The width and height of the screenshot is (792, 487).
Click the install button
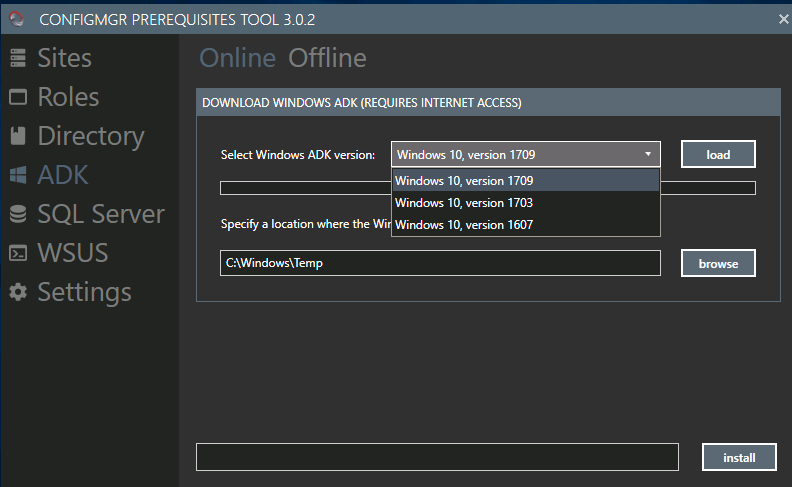739,457
